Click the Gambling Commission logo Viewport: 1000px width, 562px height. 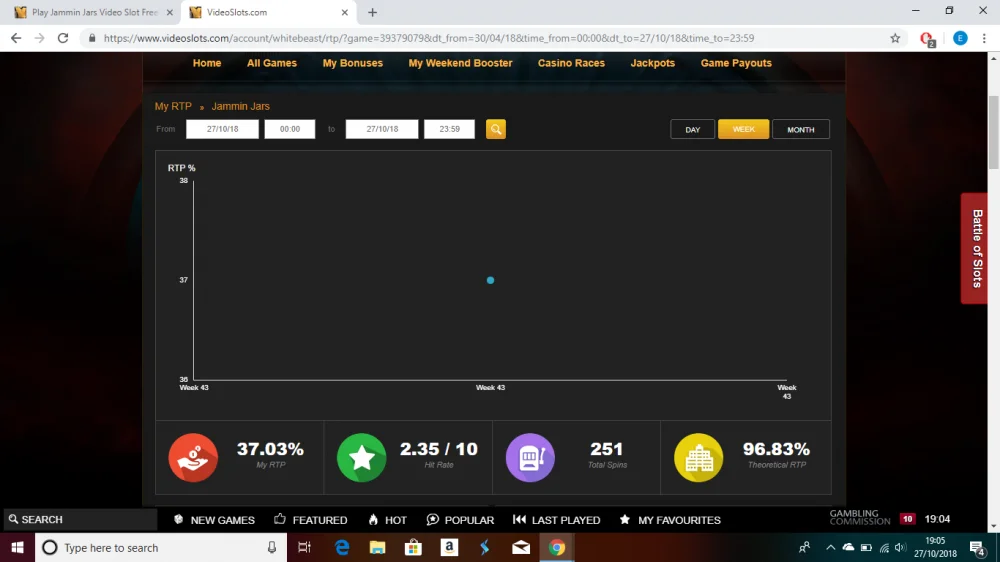[x=860, y=518]
